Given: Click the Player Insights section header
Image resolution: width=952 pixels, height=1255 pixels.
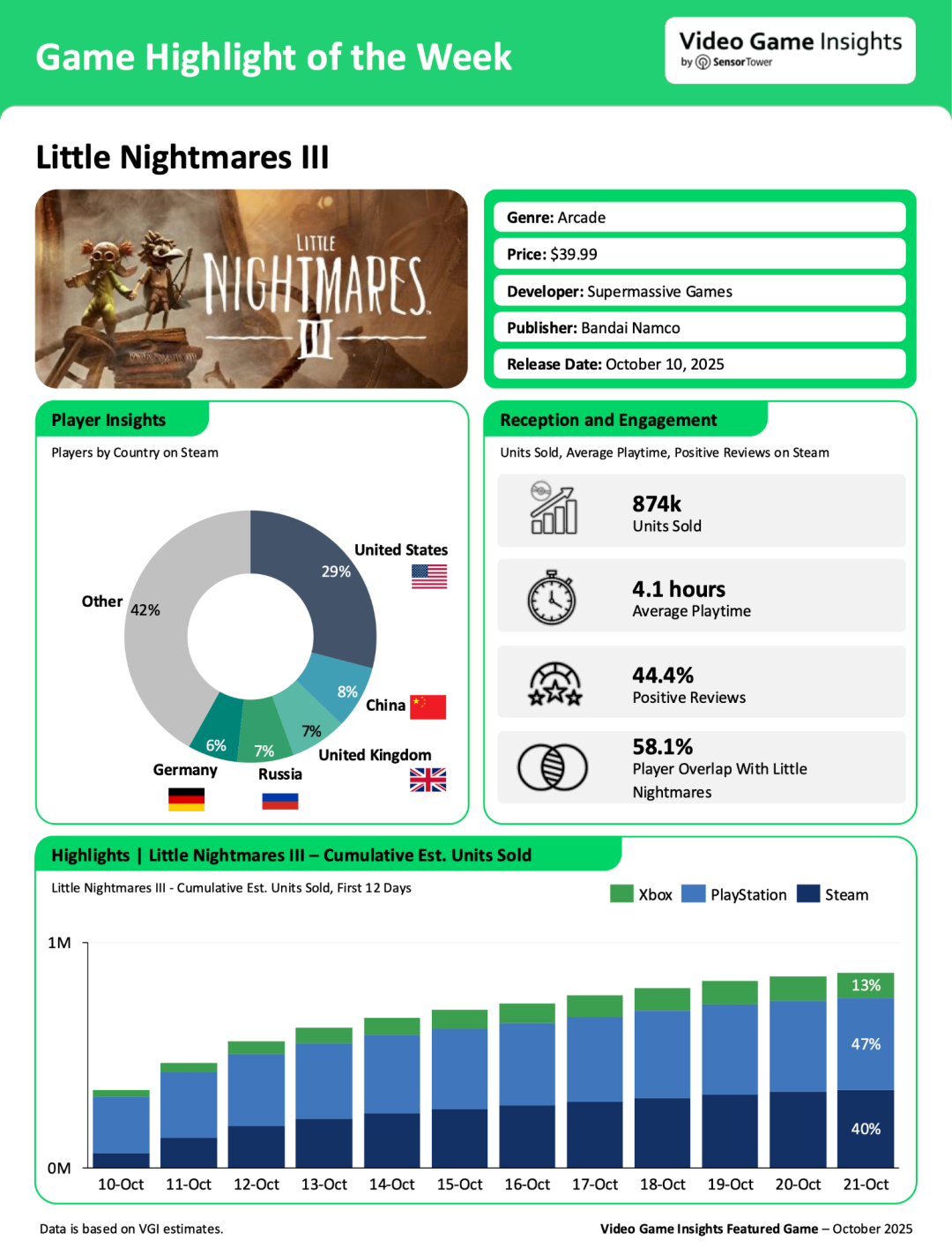Looking at the screenshot, I should (122, 420).
